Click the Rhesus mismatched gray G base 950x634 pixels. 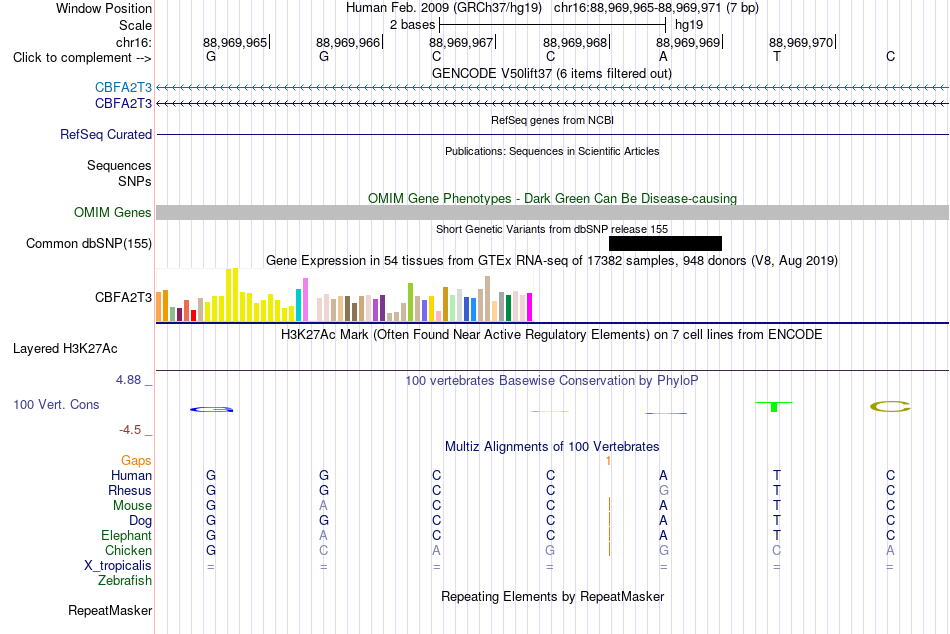[664, 490]
